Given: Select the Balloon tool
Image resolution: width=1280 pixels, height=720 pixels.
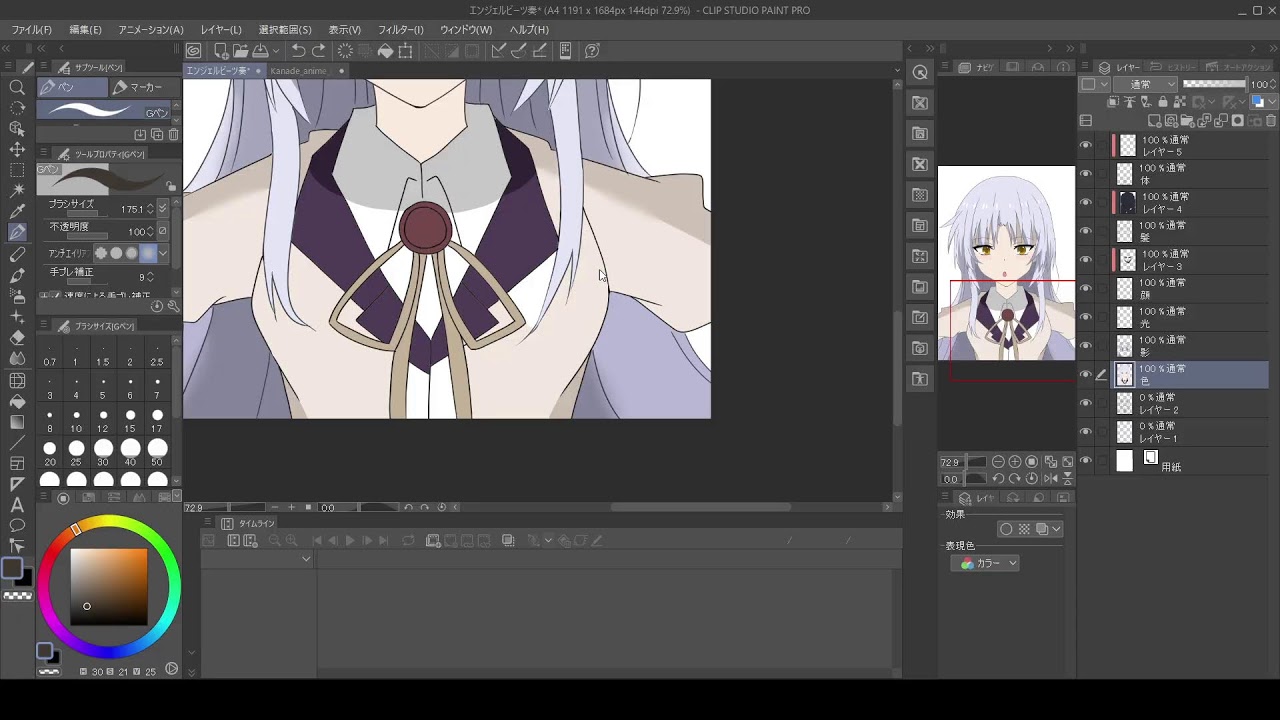Looking at the screenshot, I should pyautogui.click(x=17, y=525).
